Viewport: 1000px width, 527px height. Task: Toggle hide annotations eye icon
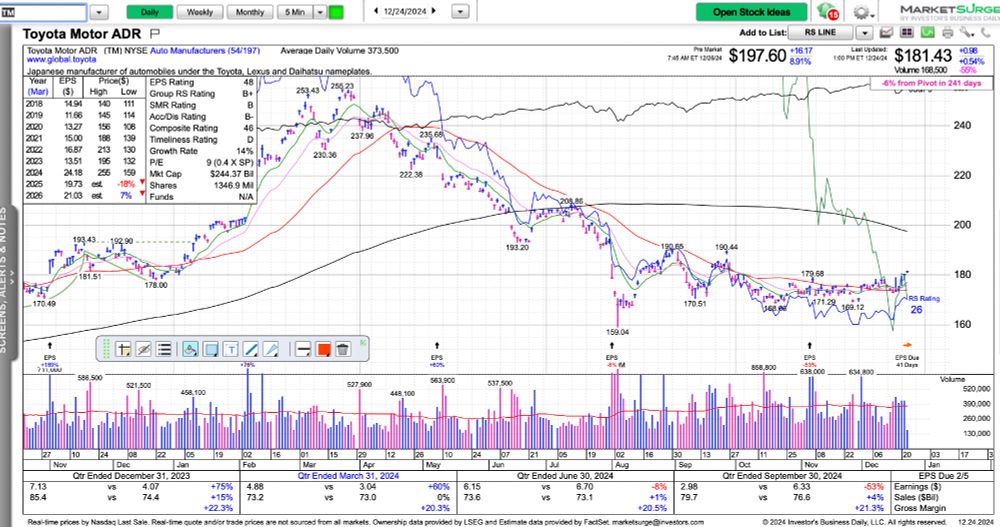point(144,349)
